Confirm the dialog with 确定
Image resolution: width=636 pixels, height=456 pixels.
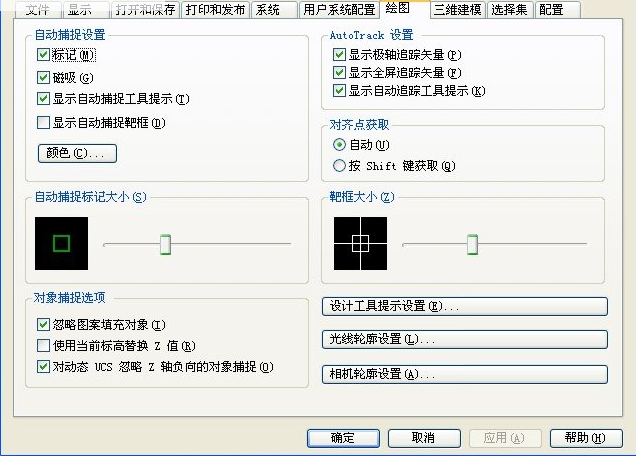click(x=342, y=438)
